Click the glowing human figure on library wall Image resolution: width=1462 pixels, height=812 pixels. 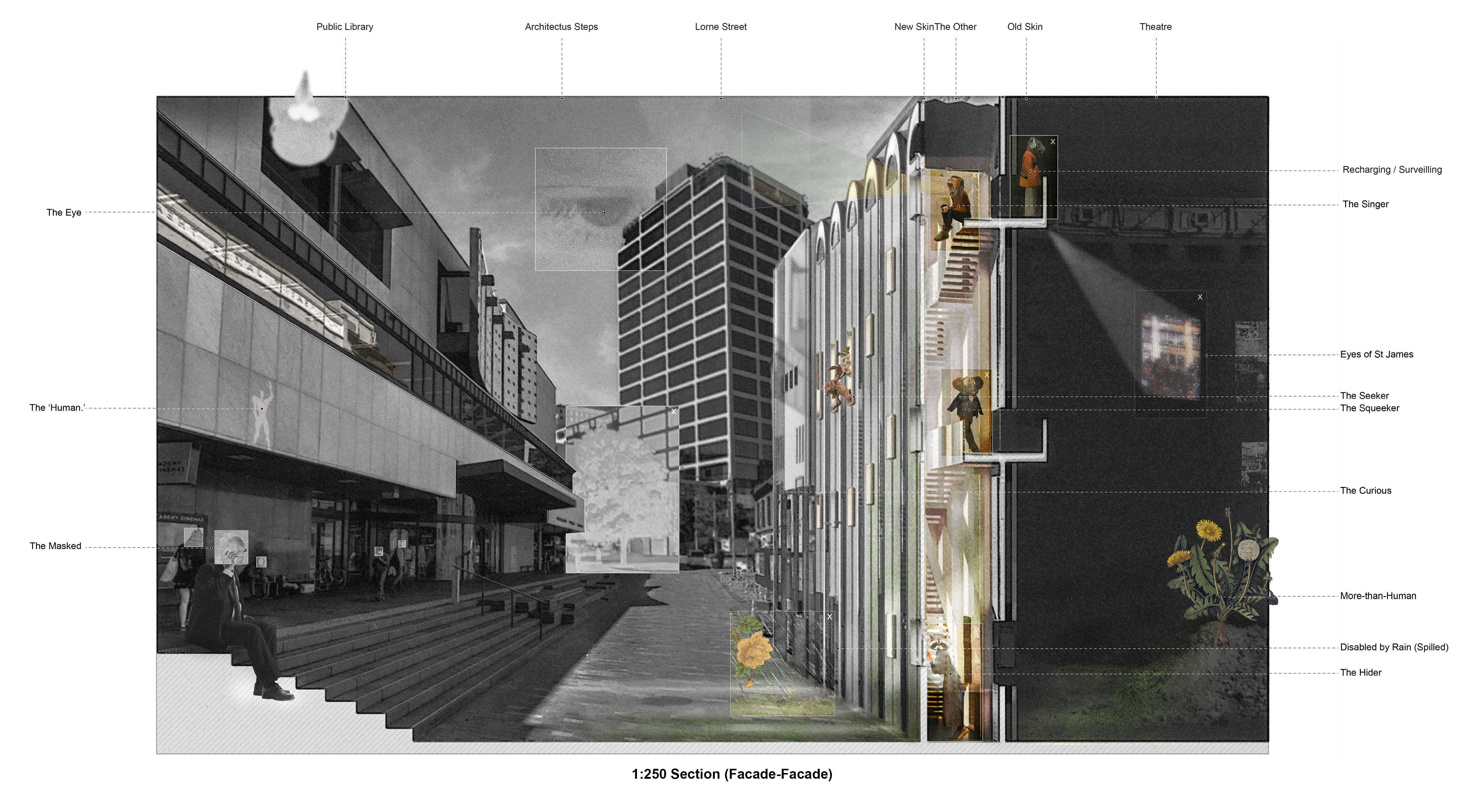[x=262, y=411]
